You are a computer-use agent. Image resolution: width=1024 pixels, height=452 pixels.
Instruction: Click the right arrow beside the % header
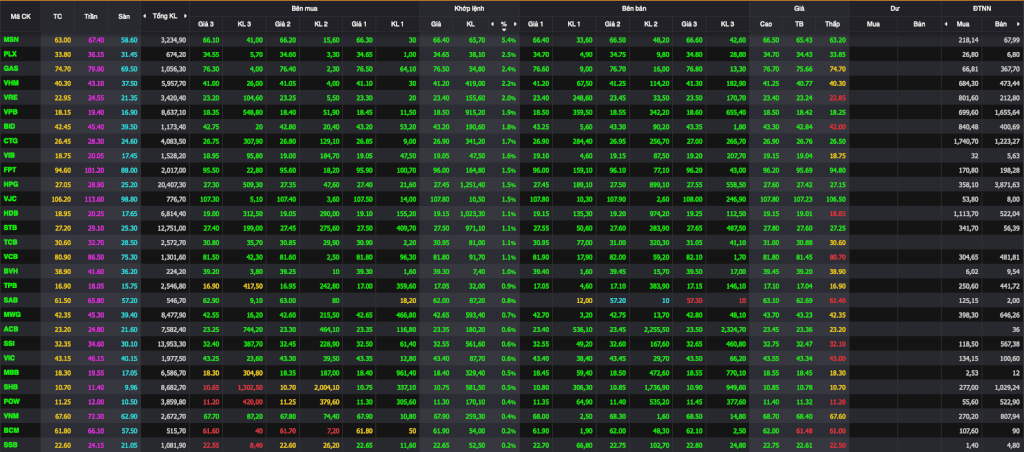[515, 24]
